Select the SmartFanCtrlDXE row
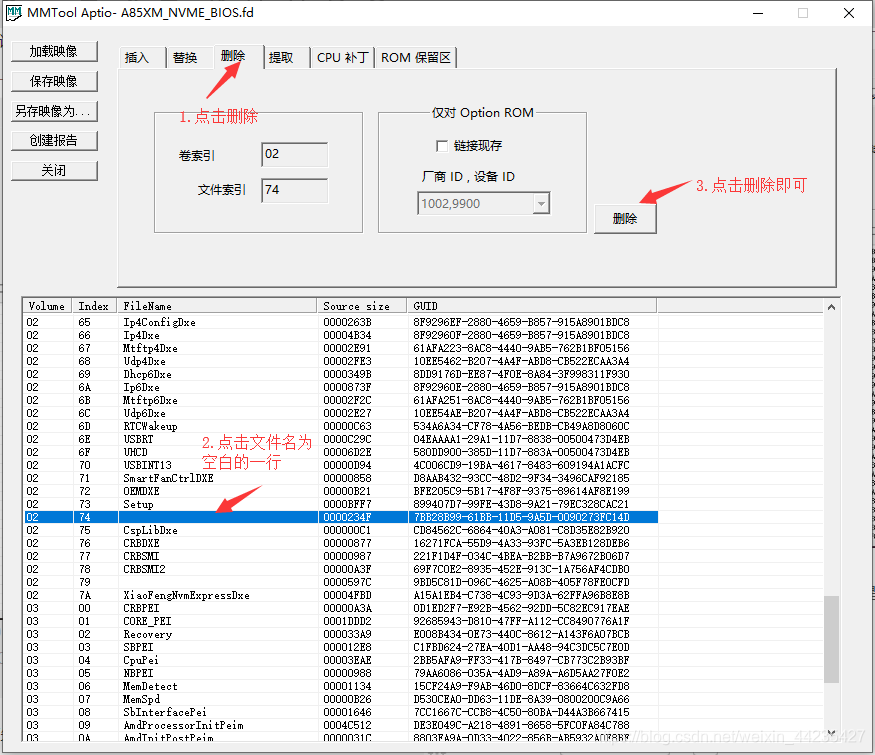This screenshot has height=755, width=875. (341, 479)
